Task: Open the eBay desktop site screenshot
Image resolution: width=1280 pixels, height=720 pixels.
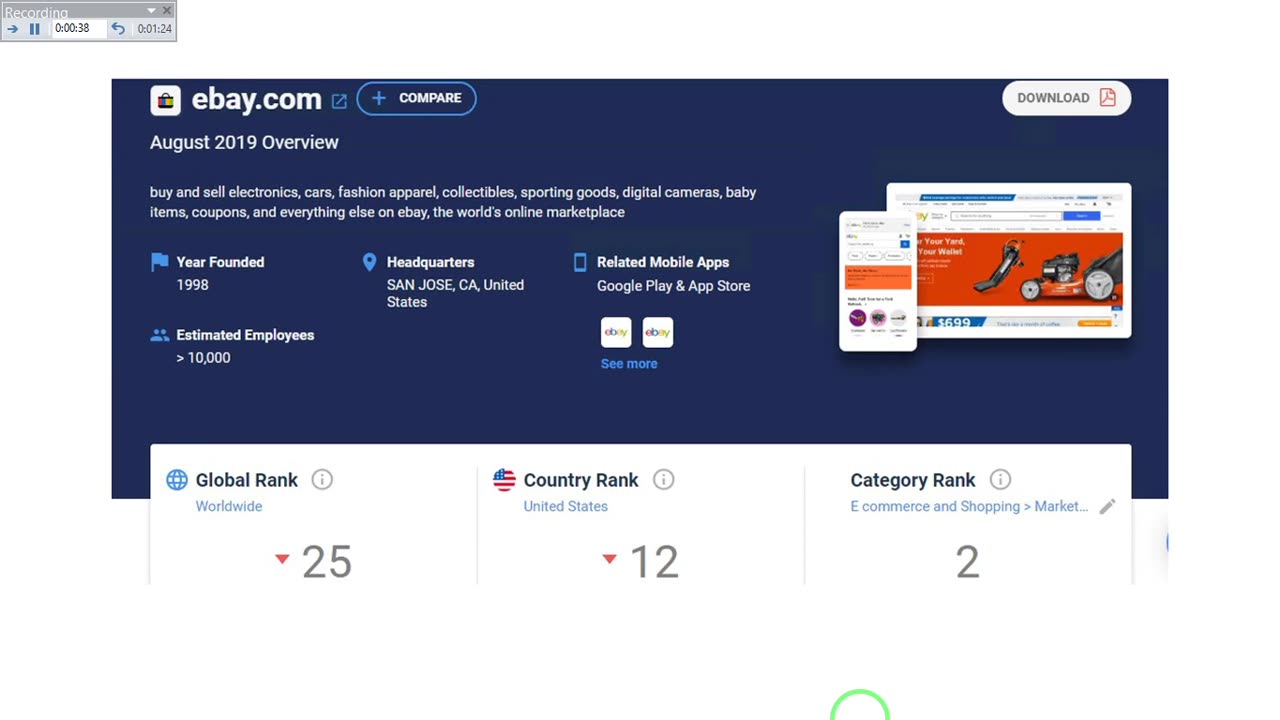Action: (x=1022, y=260)
